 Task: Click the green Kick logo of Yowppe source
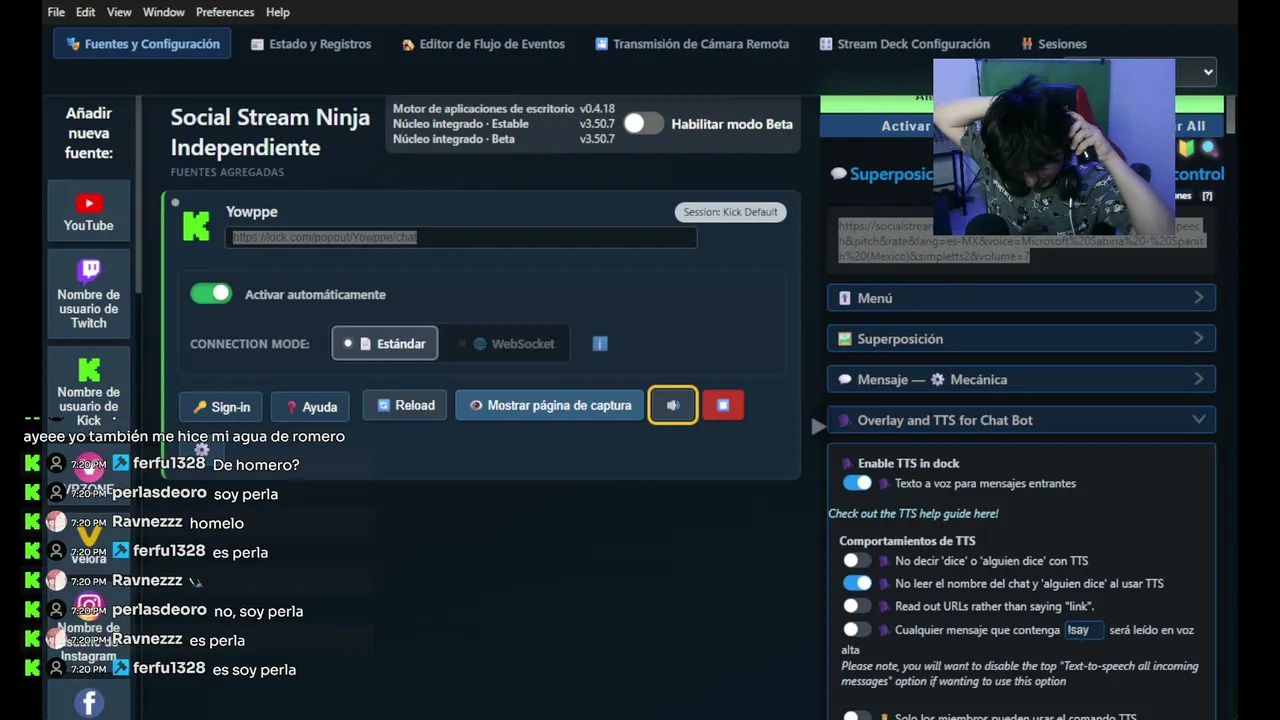click(196, 226)
